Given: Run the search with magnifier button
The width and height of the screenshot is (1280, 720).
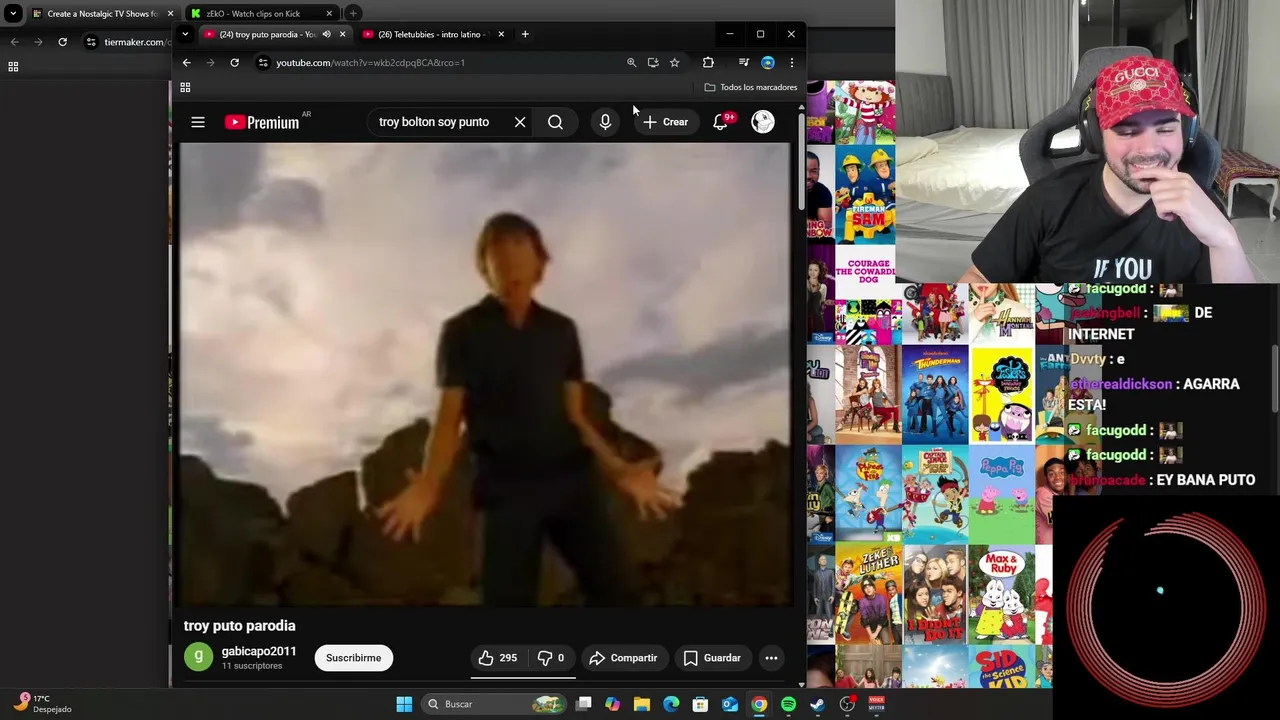Looking at the screenshot, I should [555, 122].
